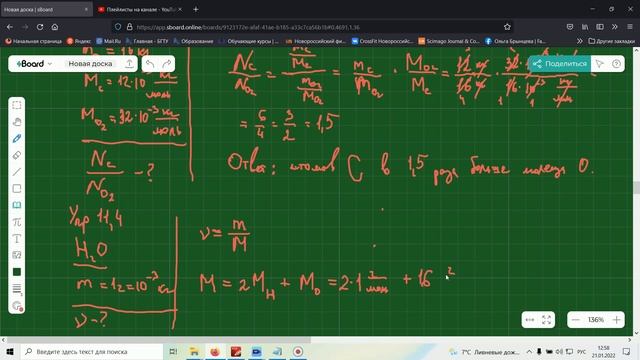Screen dimensions: 640x360
Task: Close the YouTube playlists tab
Action: coord(180,9)
